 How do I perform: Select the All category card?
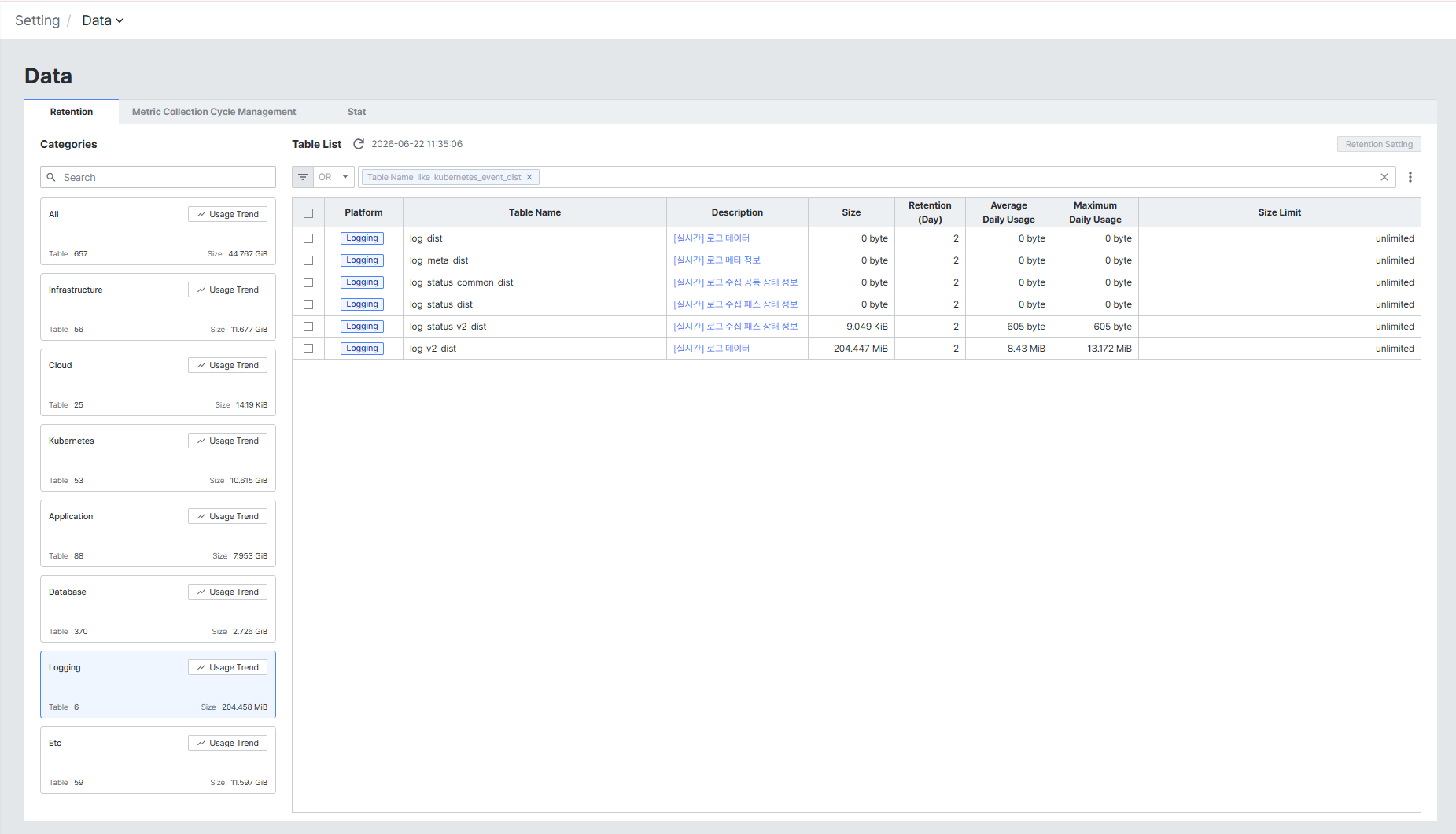click(158, 231)
